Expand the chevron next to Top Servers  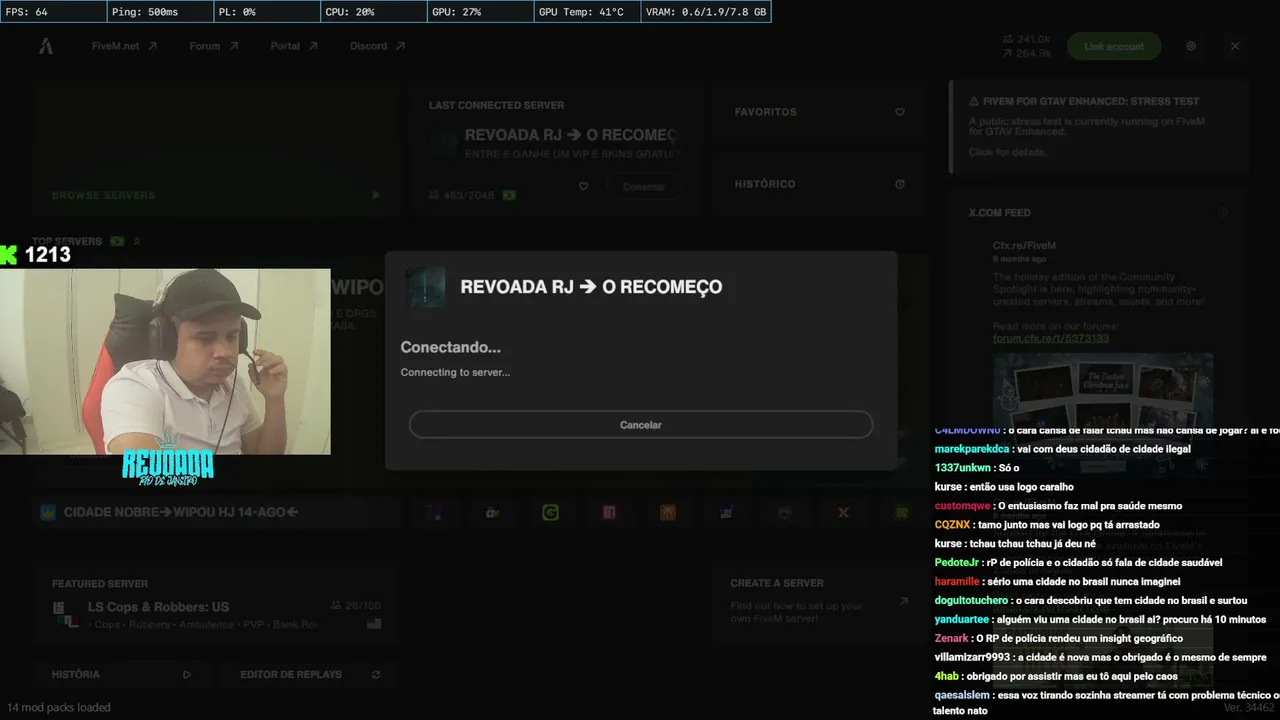click(x=137, y=241)
